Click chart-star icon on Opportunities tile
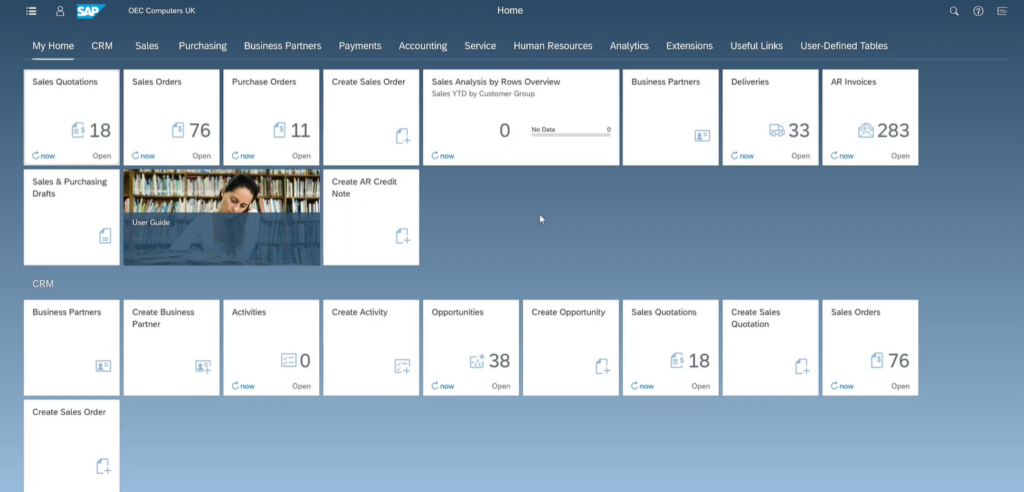Viewport: 1024px width, 492px height. 477,361
